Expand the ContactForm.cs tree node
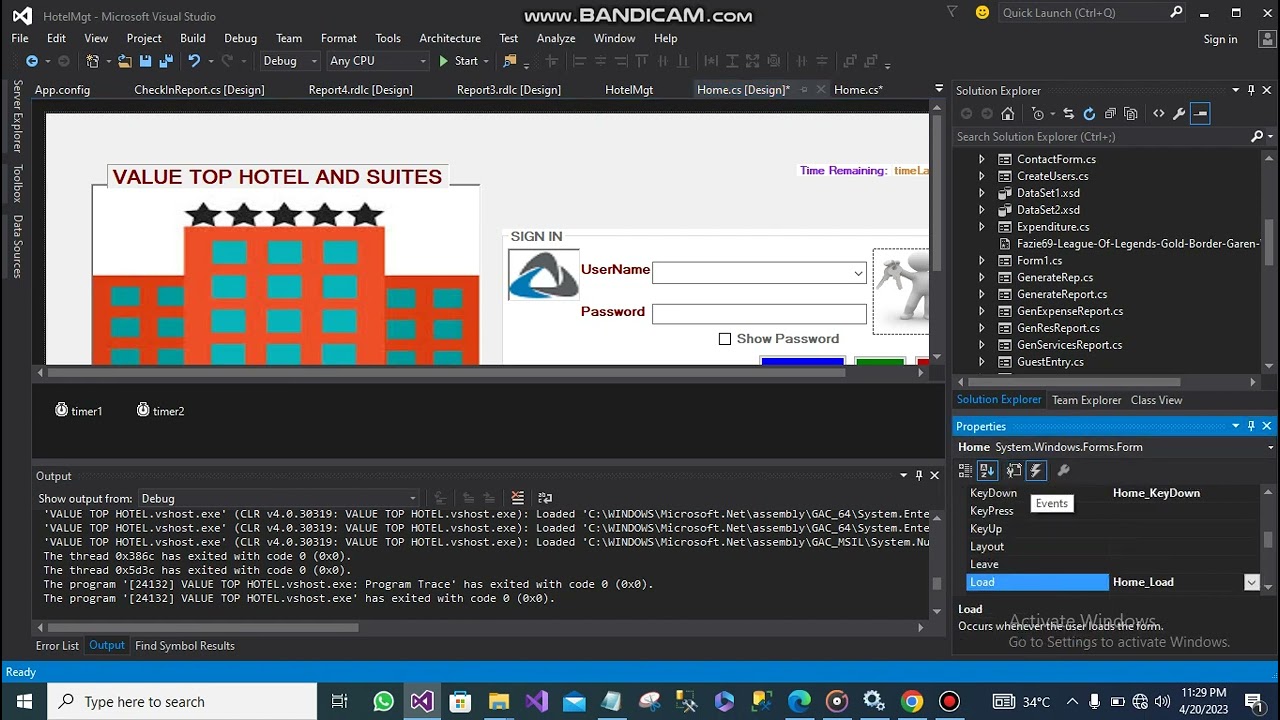The width and height of the screenshot is (1280, 720). click(x=981, y=159)
